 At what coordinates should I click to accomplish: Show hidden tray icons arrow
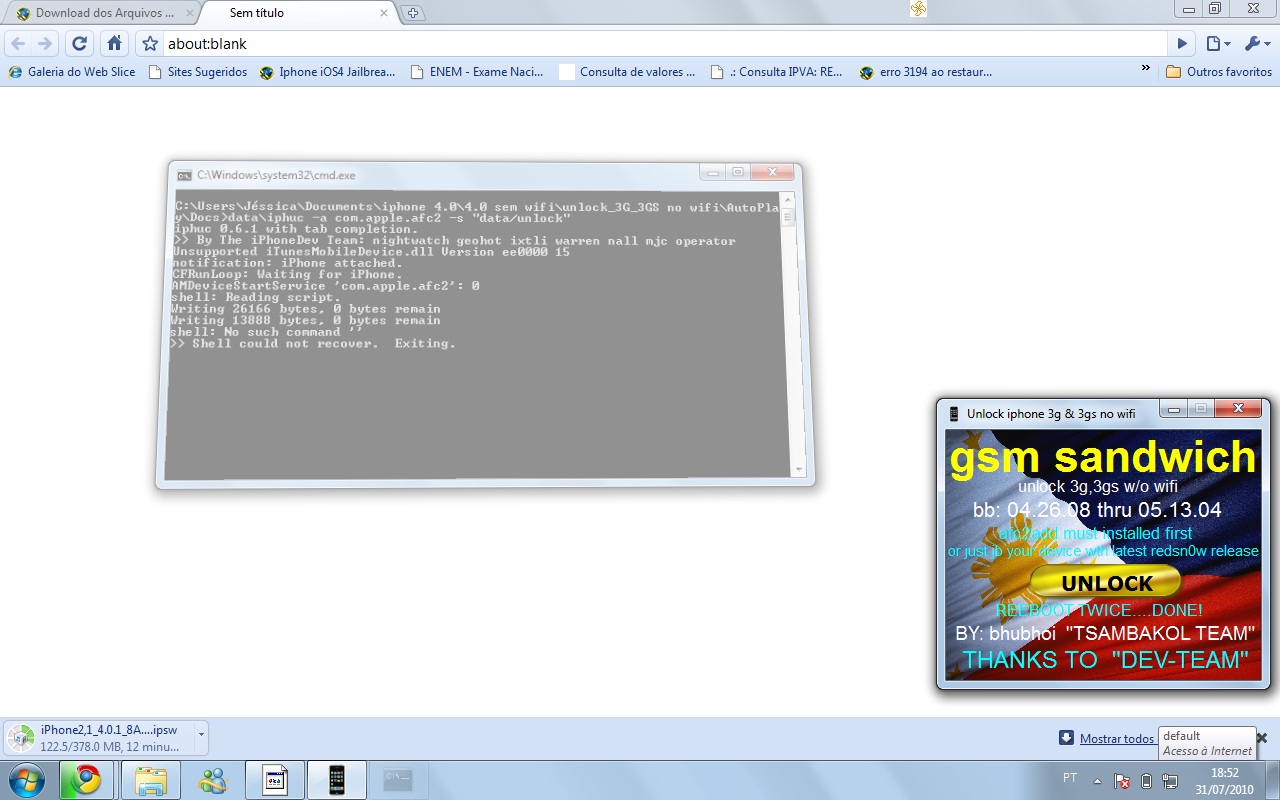1098,780
